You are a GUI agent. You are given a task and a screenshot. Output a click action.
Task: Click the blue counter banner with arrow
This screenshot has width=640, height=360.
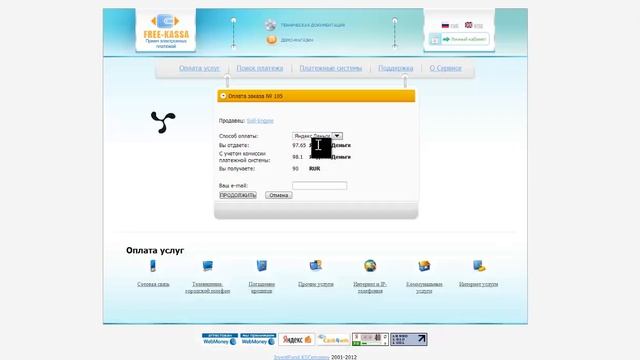(x=409, y=339)
